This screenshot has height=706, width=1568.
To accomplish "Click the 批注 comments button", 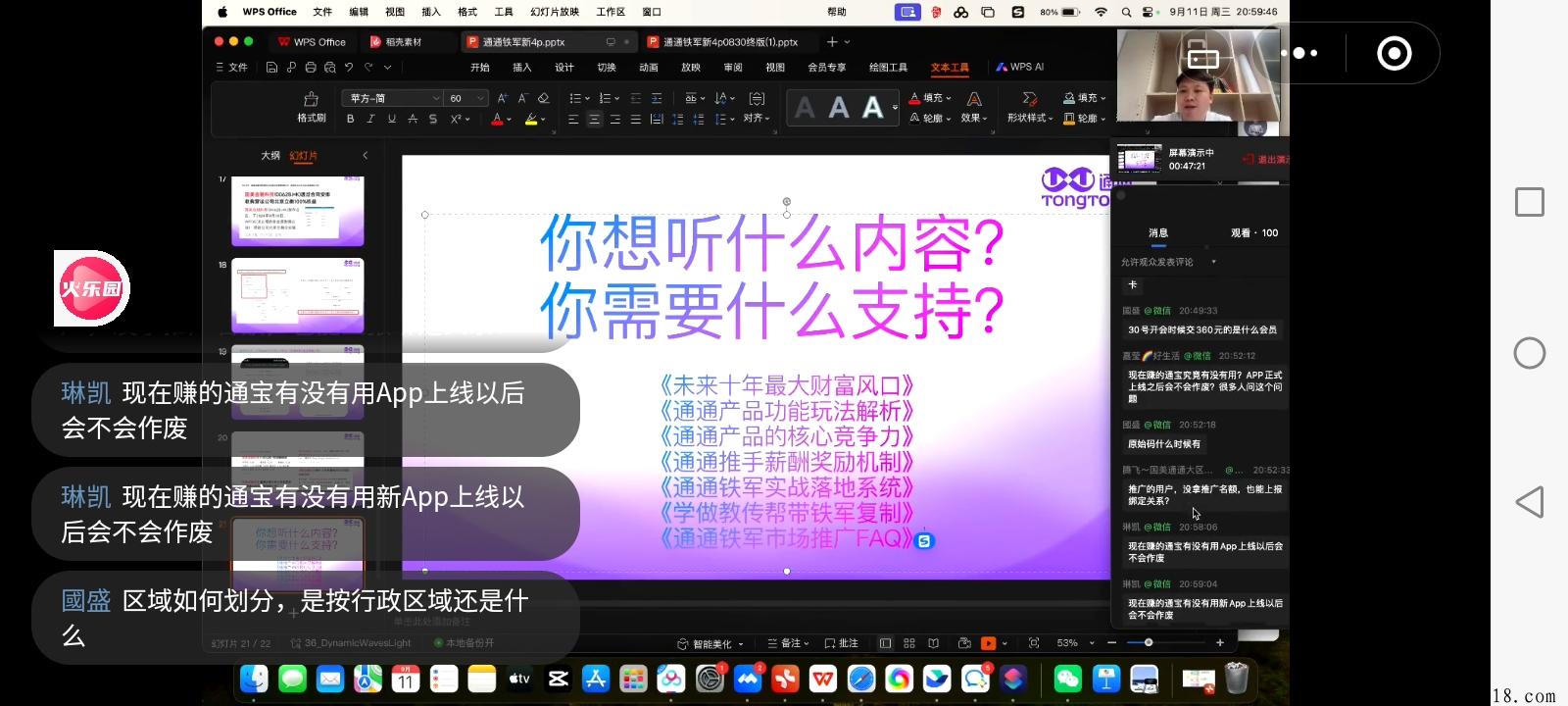I will (x=842, y=643).
